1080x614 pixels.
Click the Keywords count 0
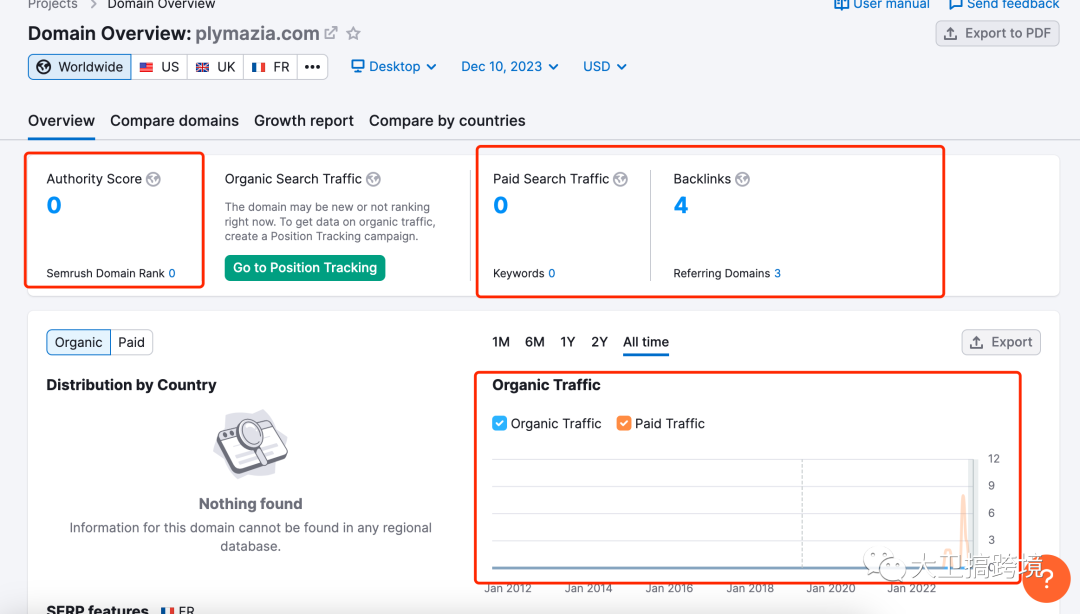(x=552, y=274)
